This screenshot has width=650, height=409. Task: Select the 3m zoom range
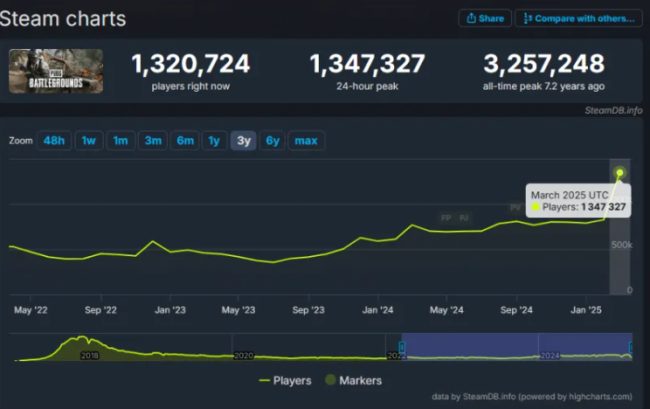click(x=153, y=140)
